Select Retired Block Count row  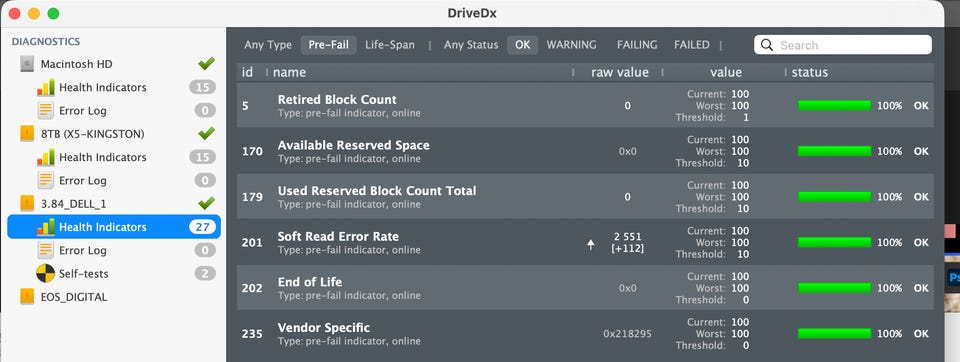pos(585,105)
